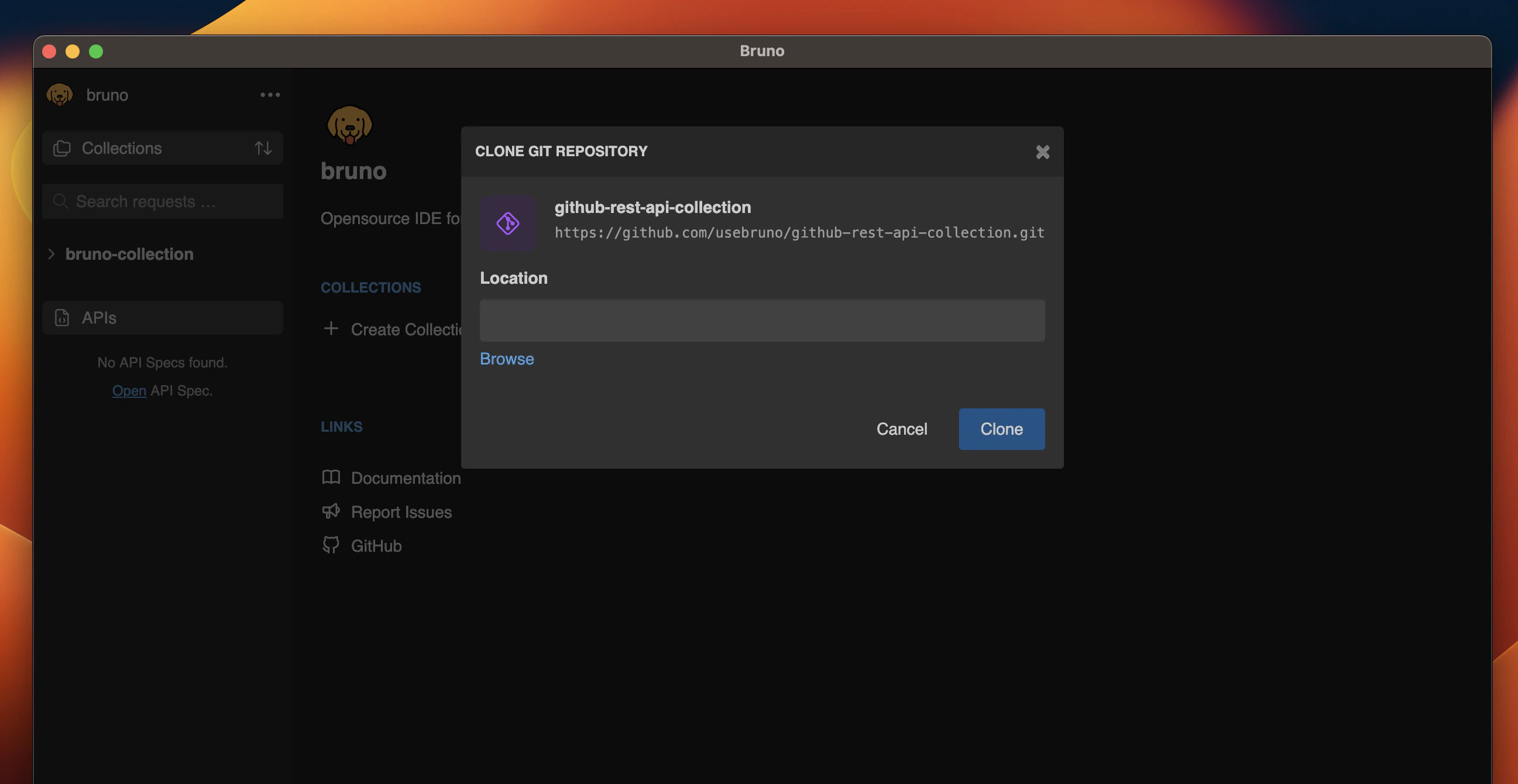The width and height of the screenshot is (1518, 784).
Task: Expand the bruno-collection tree item
Action: [51, 254]
